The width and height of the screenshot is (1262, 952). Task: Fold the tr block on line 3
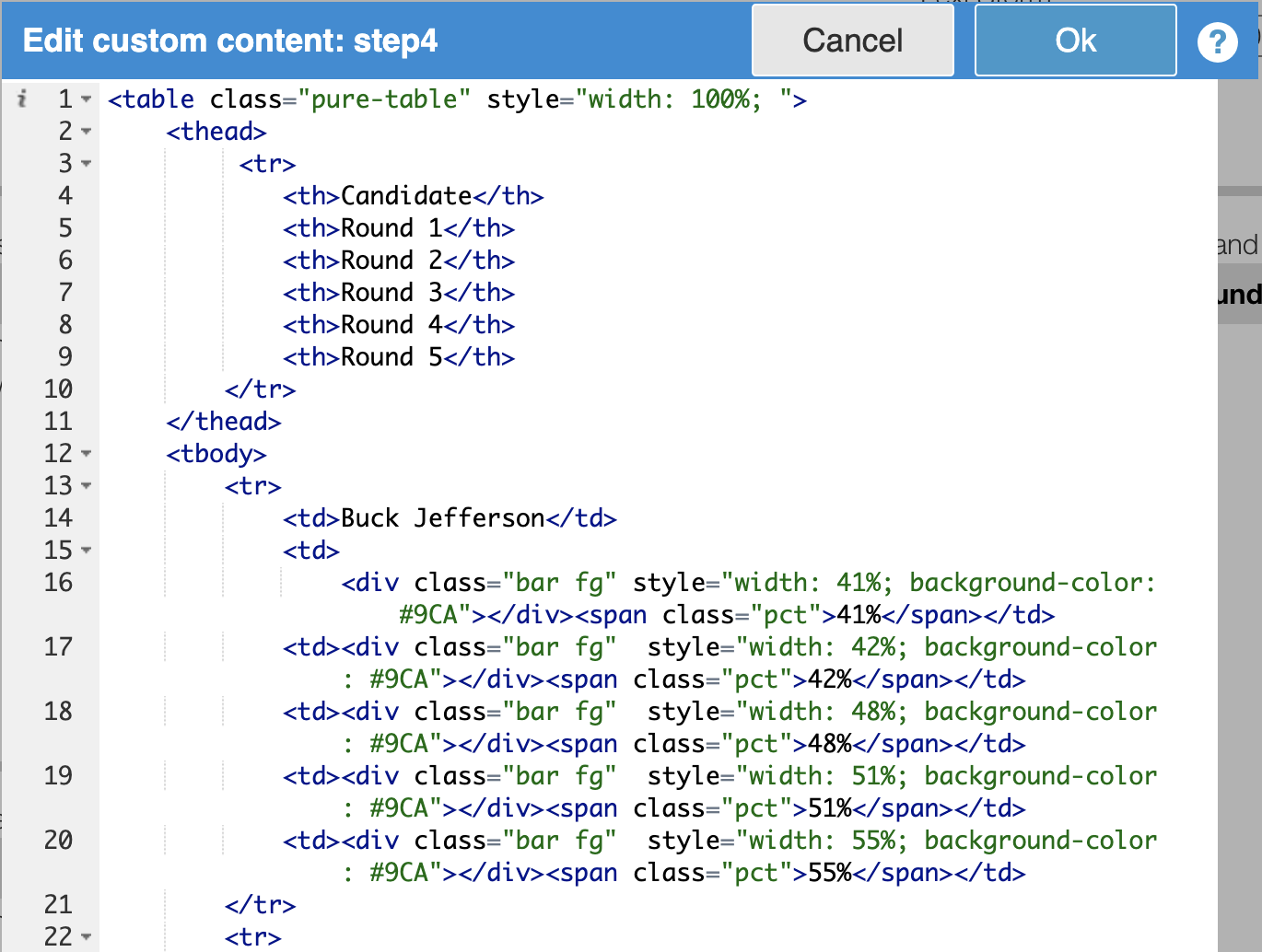tap(87, 164)
